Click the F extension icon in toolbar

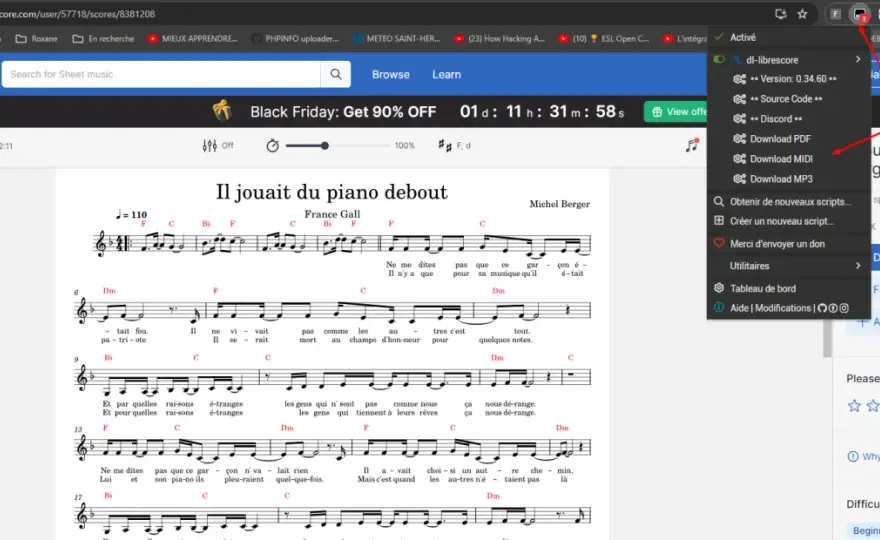click(836, 15)
